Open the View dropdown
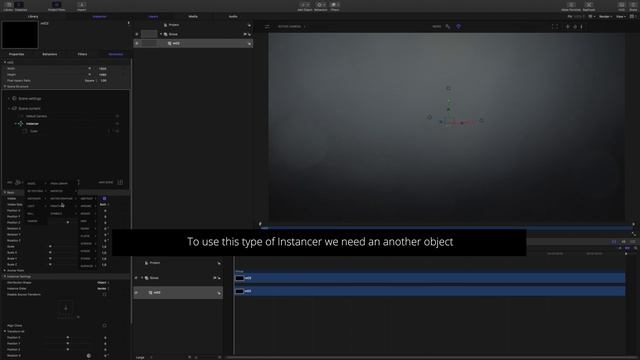 pyautogui.click(x=621, y=17)
